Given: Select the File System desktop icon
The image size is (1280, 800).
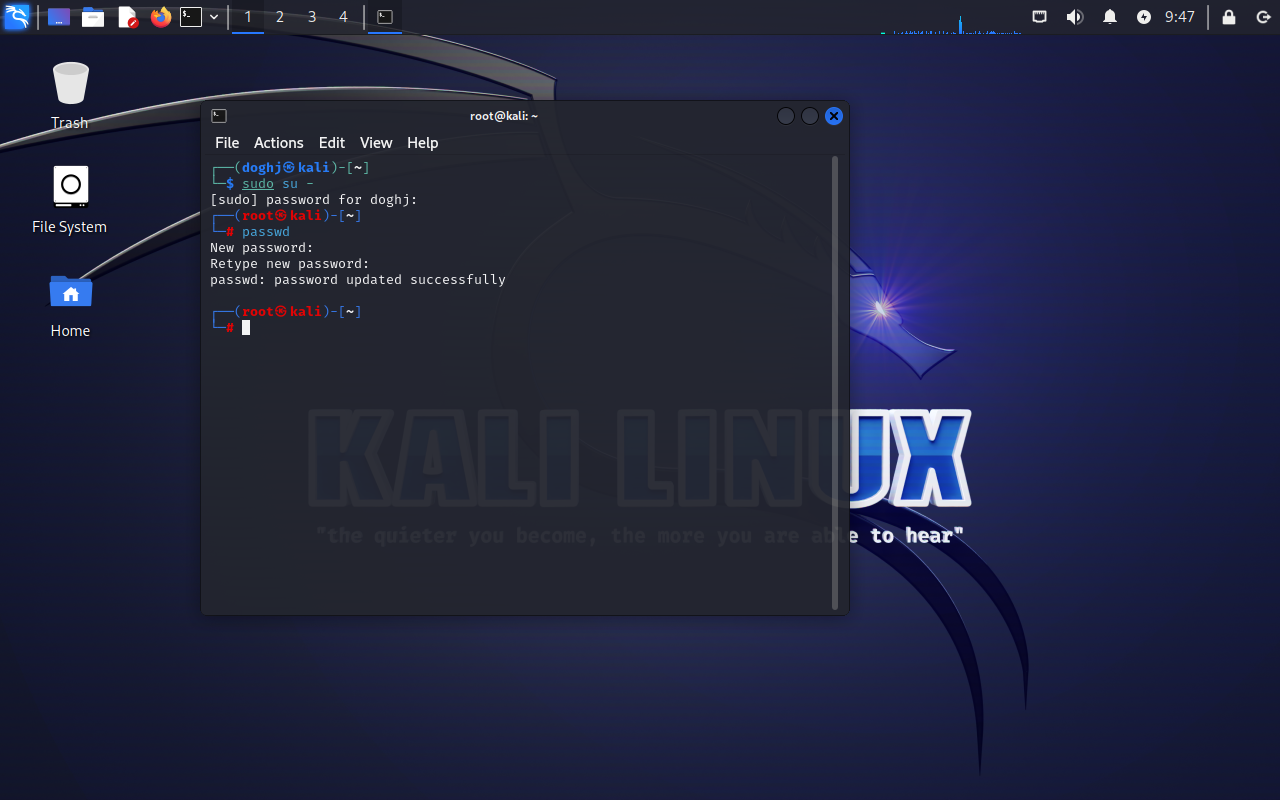Looking at the screenshot, I should [70, 199].
